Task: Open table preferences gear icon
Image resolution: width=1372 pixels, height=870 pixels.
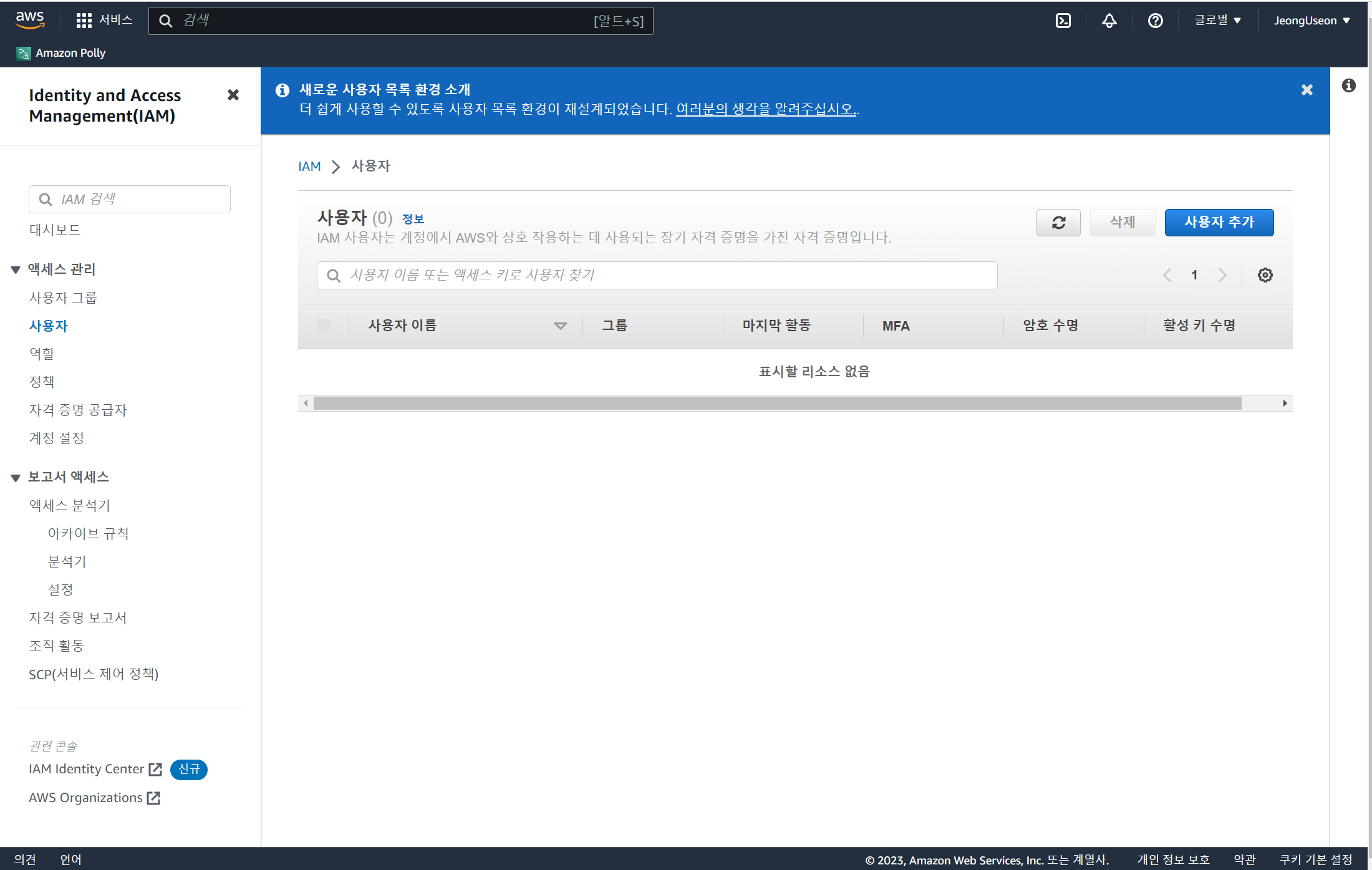Action: pyautogui.click(x=1265, y=275)
